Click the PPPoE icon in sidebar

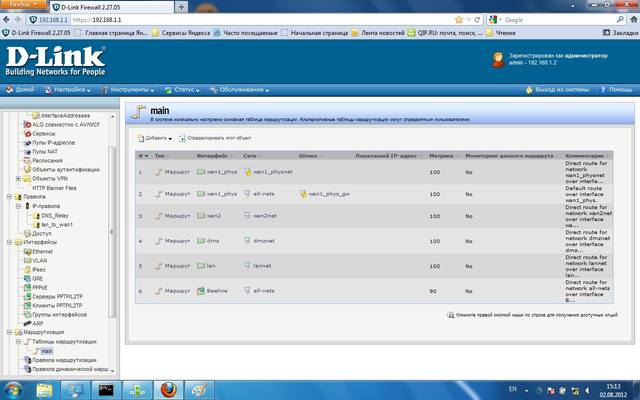tap(27, 287)
